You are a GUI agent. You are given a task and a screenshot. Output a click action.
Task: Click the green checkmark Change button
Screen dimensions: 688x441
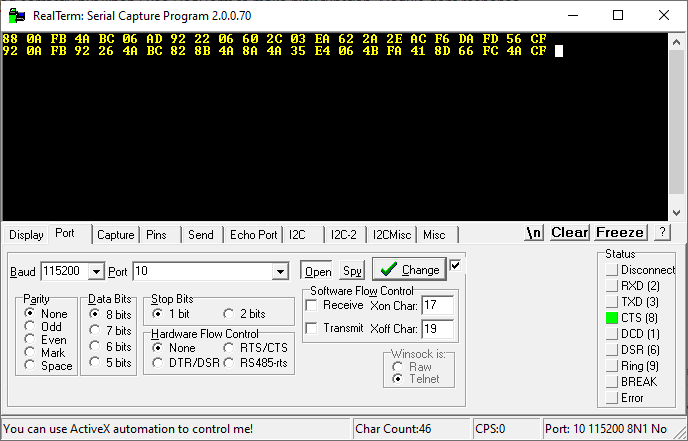409,269
